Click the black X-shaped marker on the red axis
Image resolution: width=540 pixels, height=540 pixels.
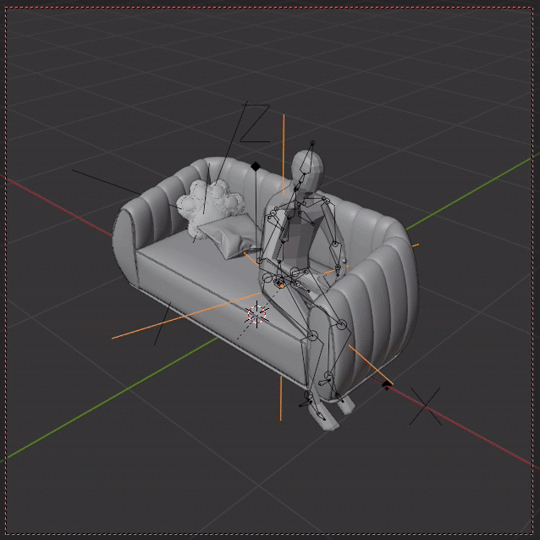pos(426,406)
